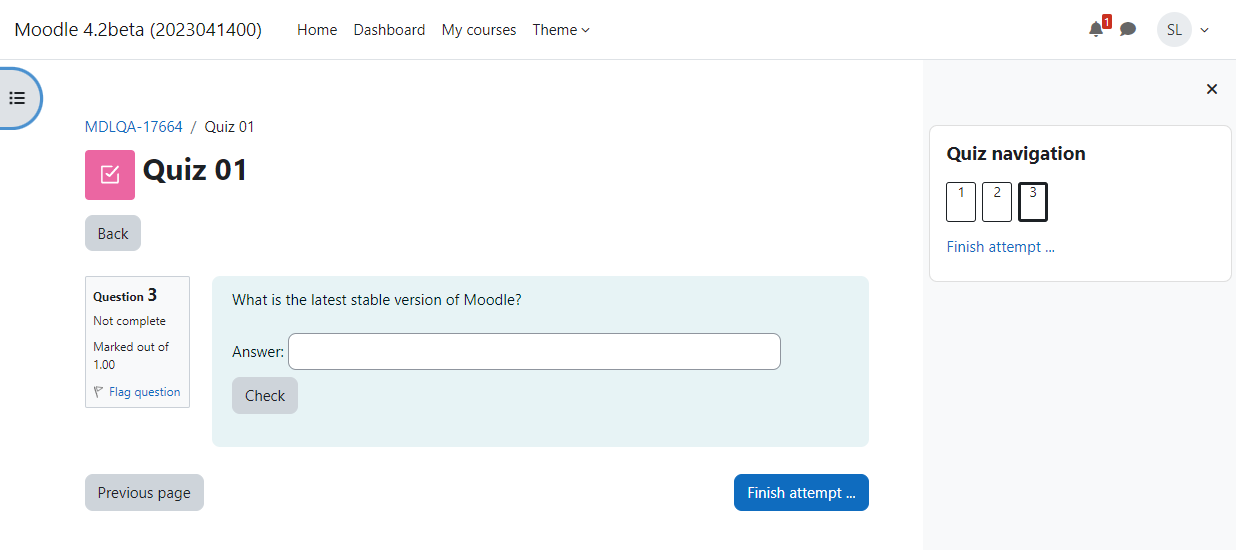Expand the user menu chevron
The width and height of the screenshot is (1236, 550).
pos(1204,30)
